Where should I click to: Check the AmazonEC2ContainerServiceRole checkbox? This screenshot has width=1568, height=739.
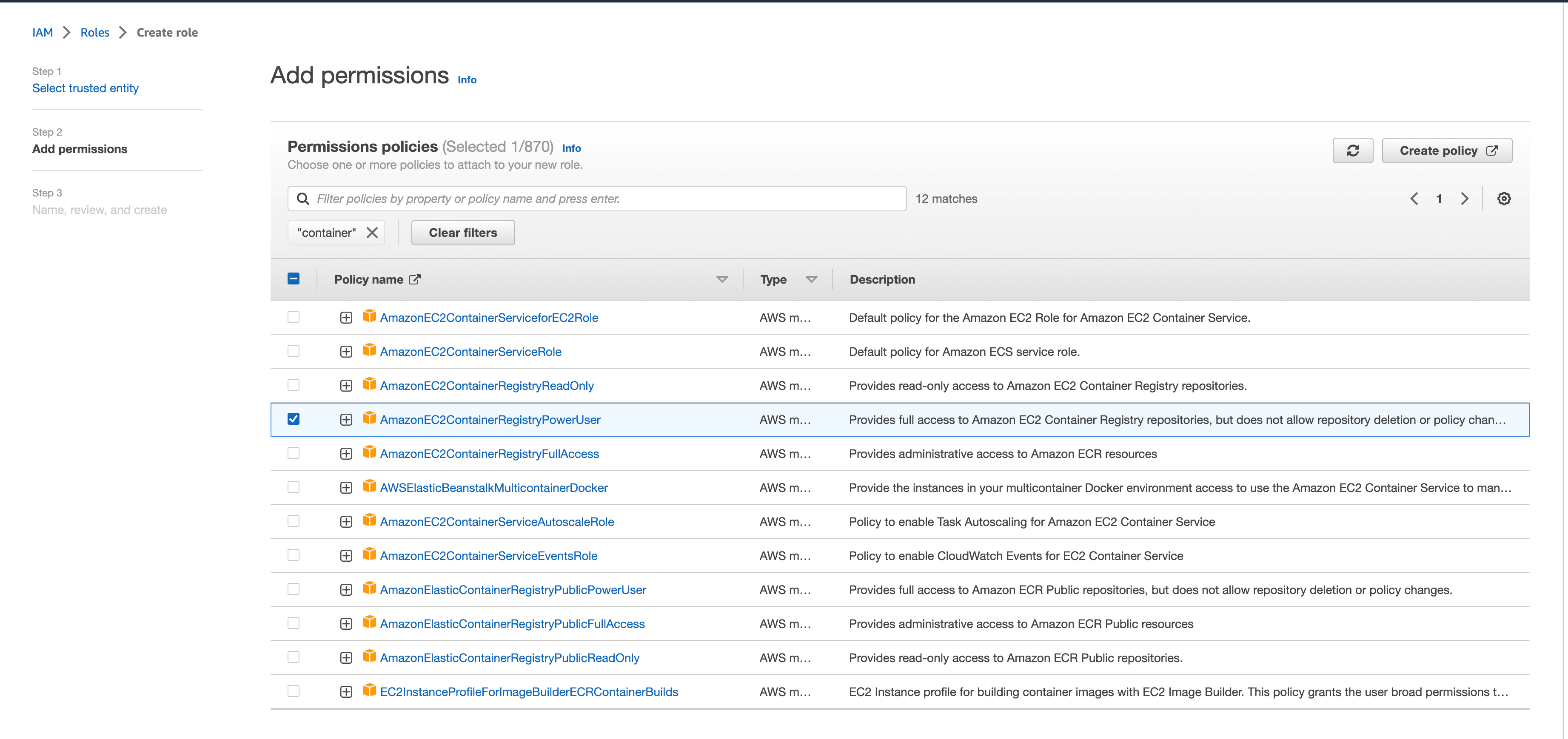click(294, 351)
